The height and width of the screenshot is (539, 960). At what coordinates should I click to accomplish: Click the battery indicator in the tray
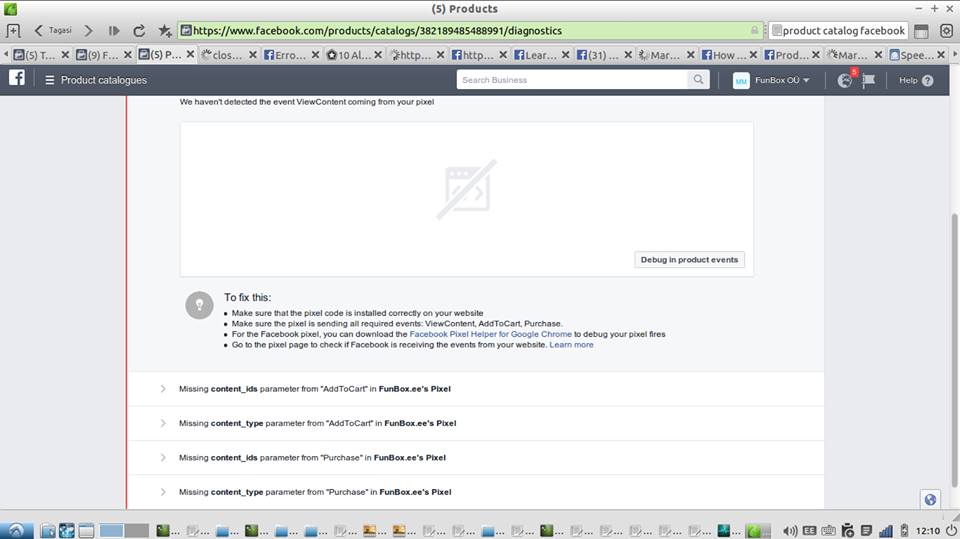point(904,530)
